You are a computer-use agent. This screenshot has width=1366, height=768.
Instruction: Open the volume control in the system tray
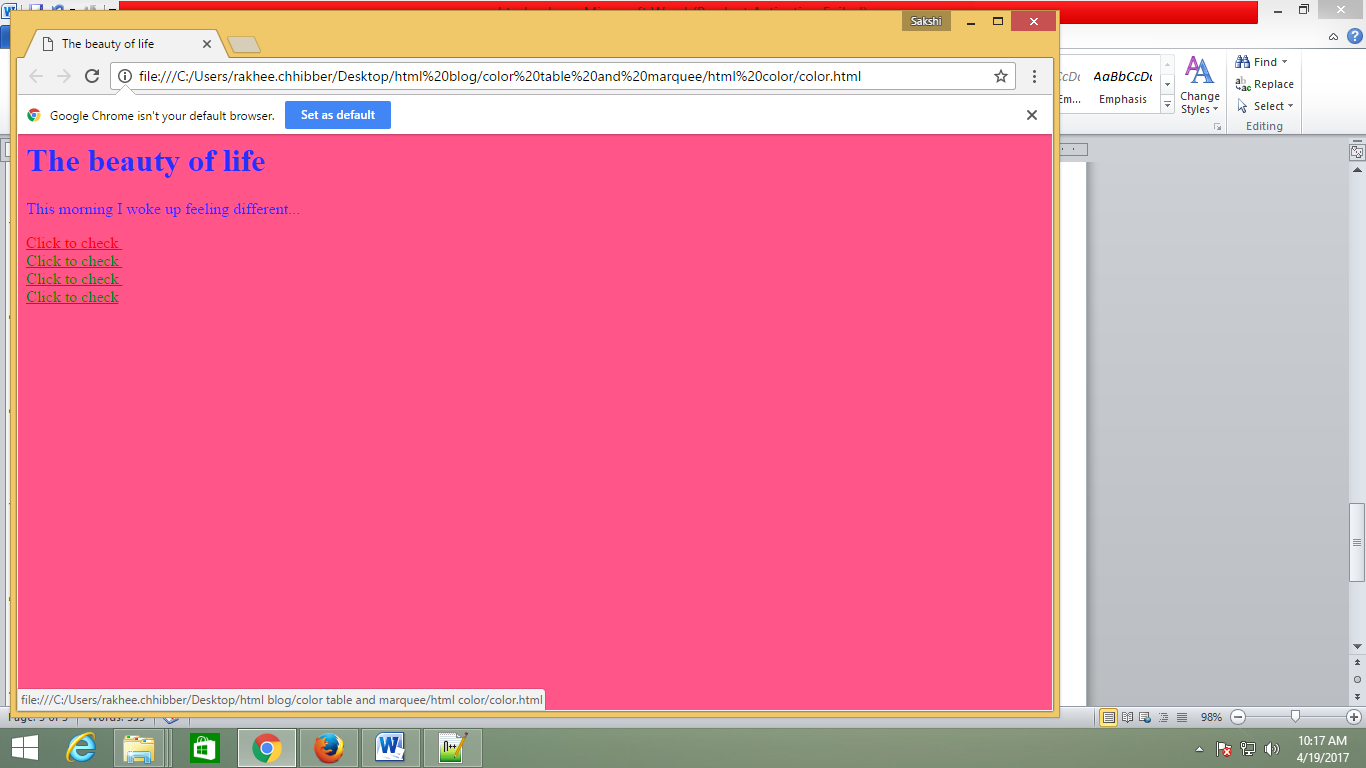coord(1272,750)
